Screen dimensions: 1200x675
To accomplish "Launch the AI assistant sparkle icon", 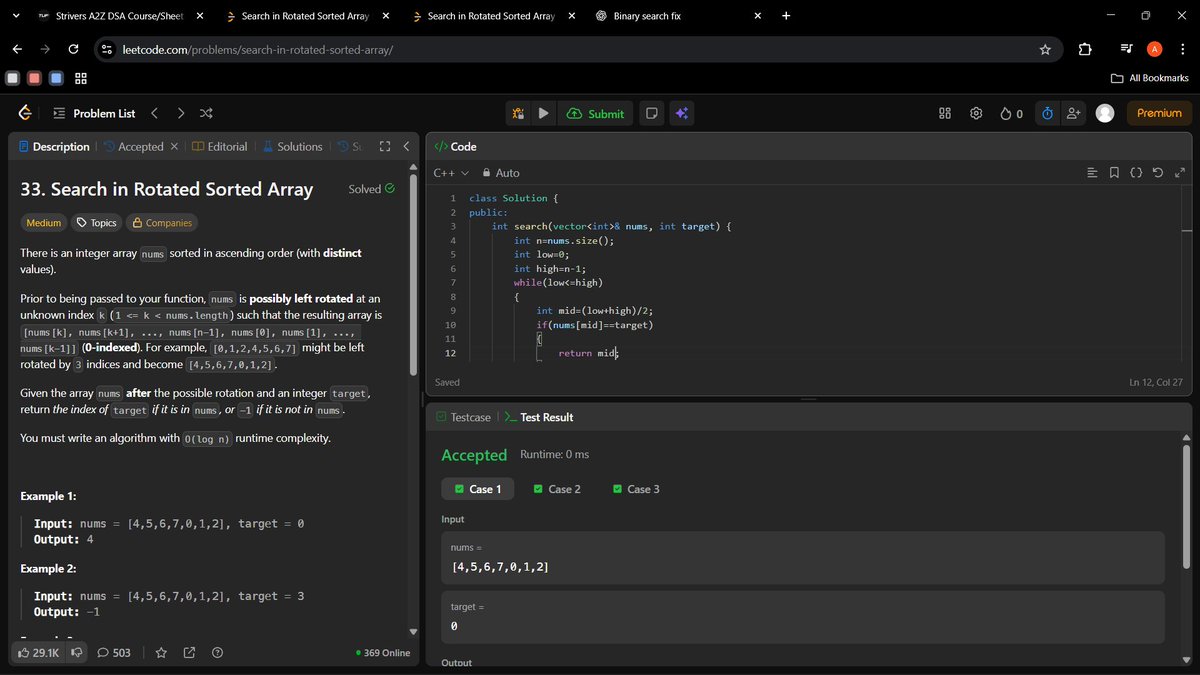I will pos(681,113).
